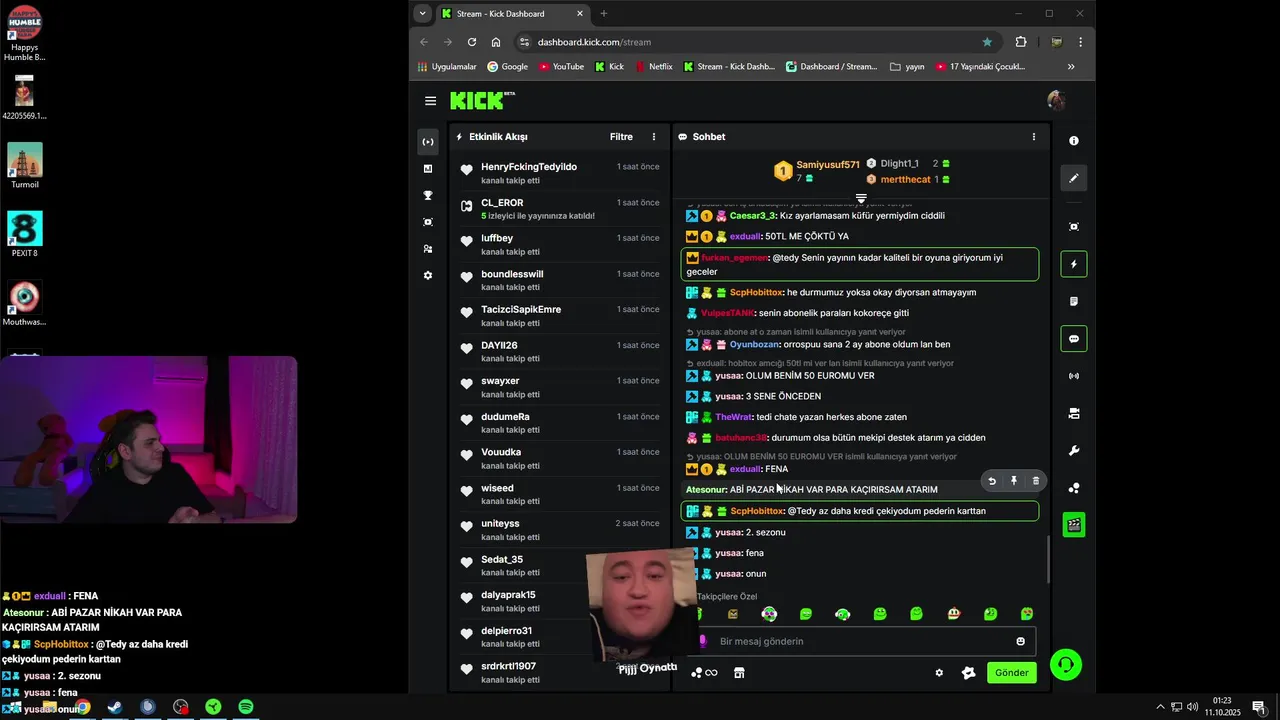Send message with Gönder button

(x=1011, y=673)
